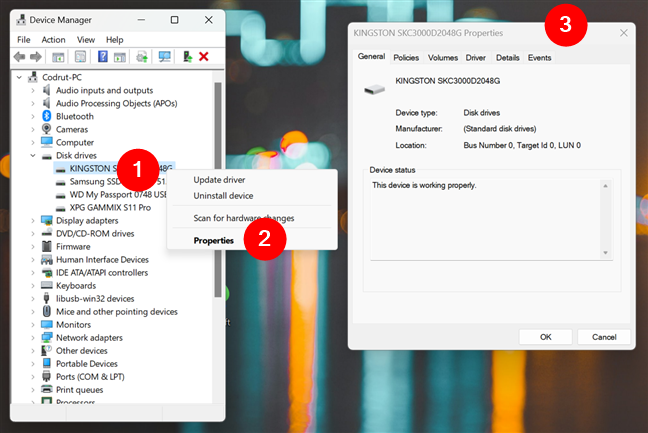Click the Codrut-PC computer icon
Viewport: 648px width, 433px height.
(x=33, y=77)
